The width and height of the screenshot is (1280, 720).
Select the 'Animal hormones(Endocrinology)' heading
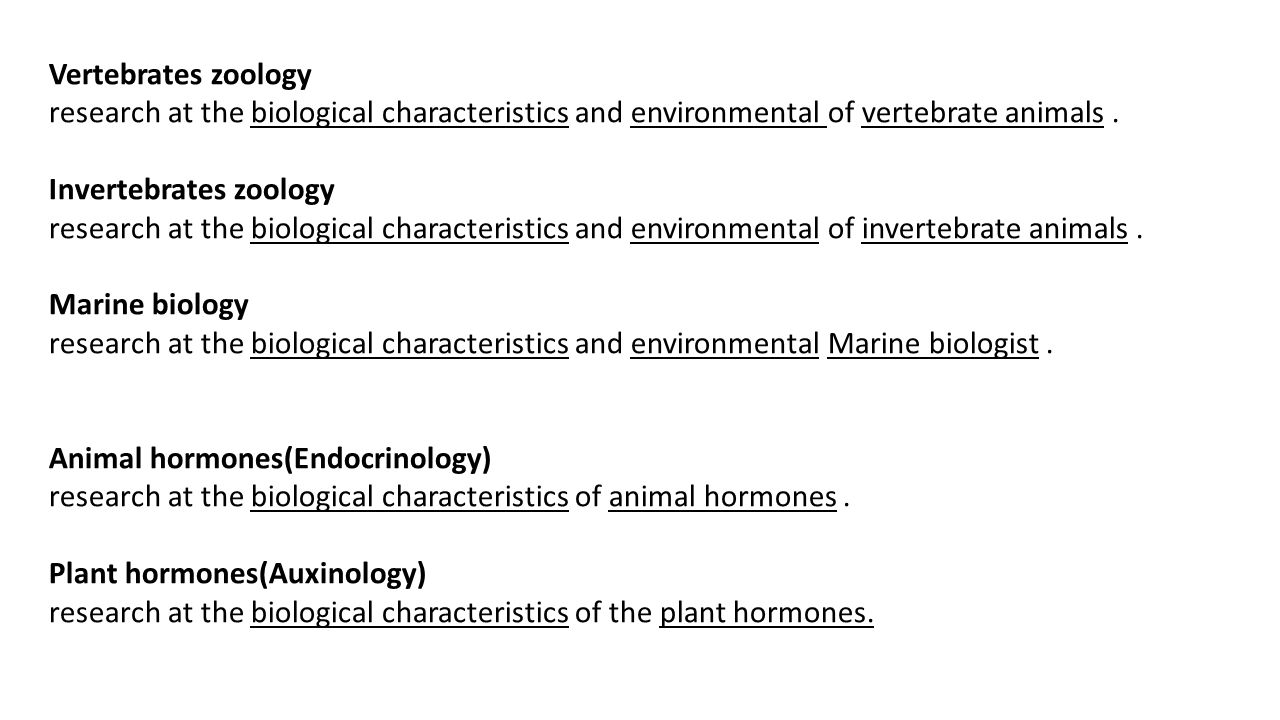point(270,458)
